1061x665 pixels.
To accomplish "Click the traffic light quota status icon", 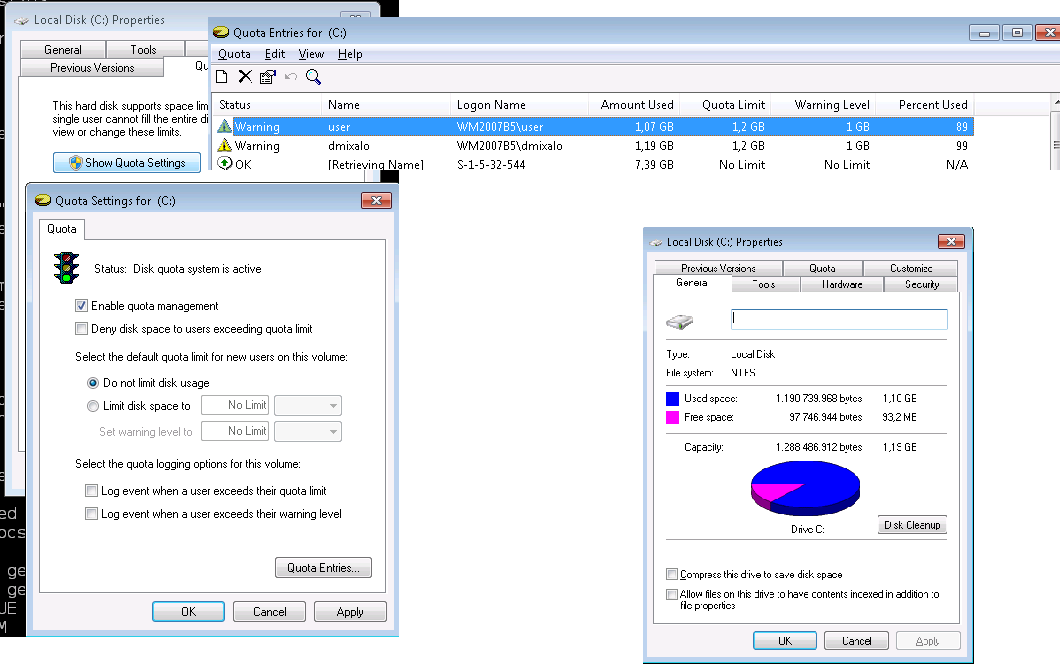I will point(66,268).
